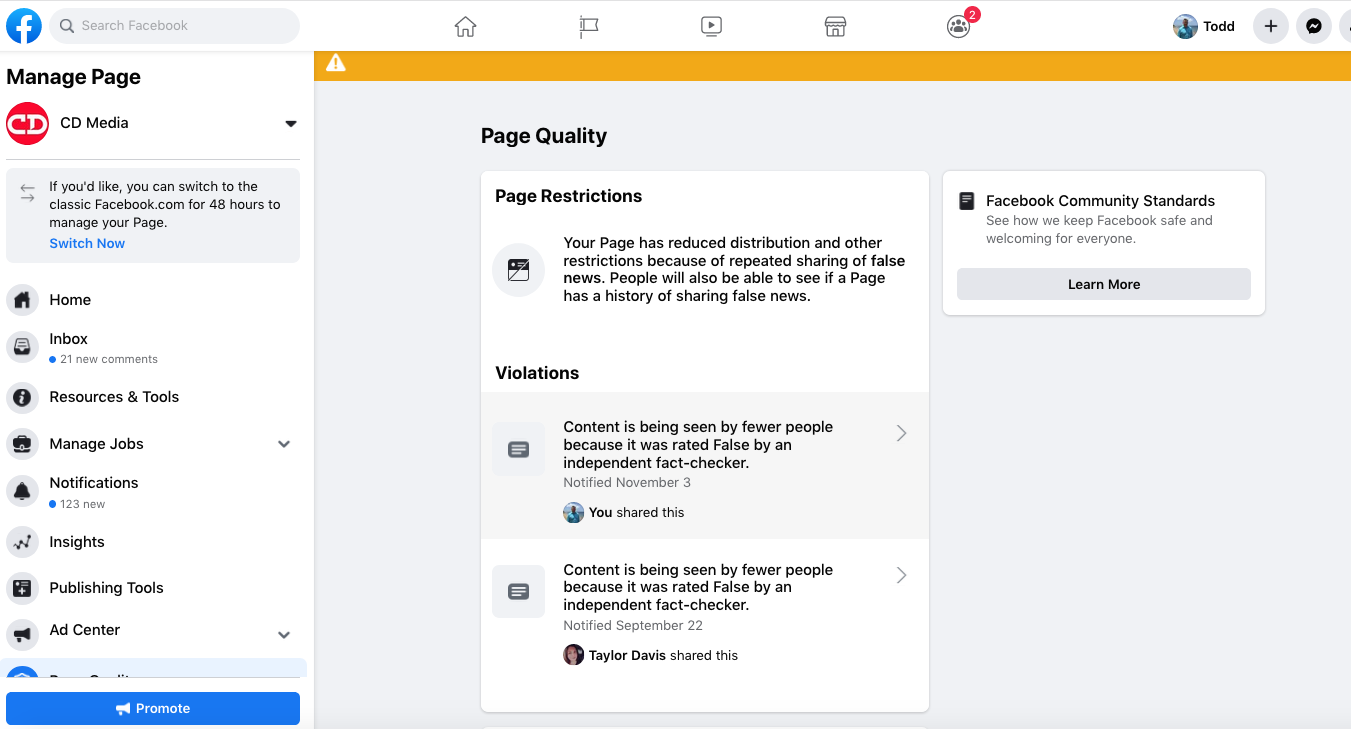Click the Promote button

(x=153, y=708)
